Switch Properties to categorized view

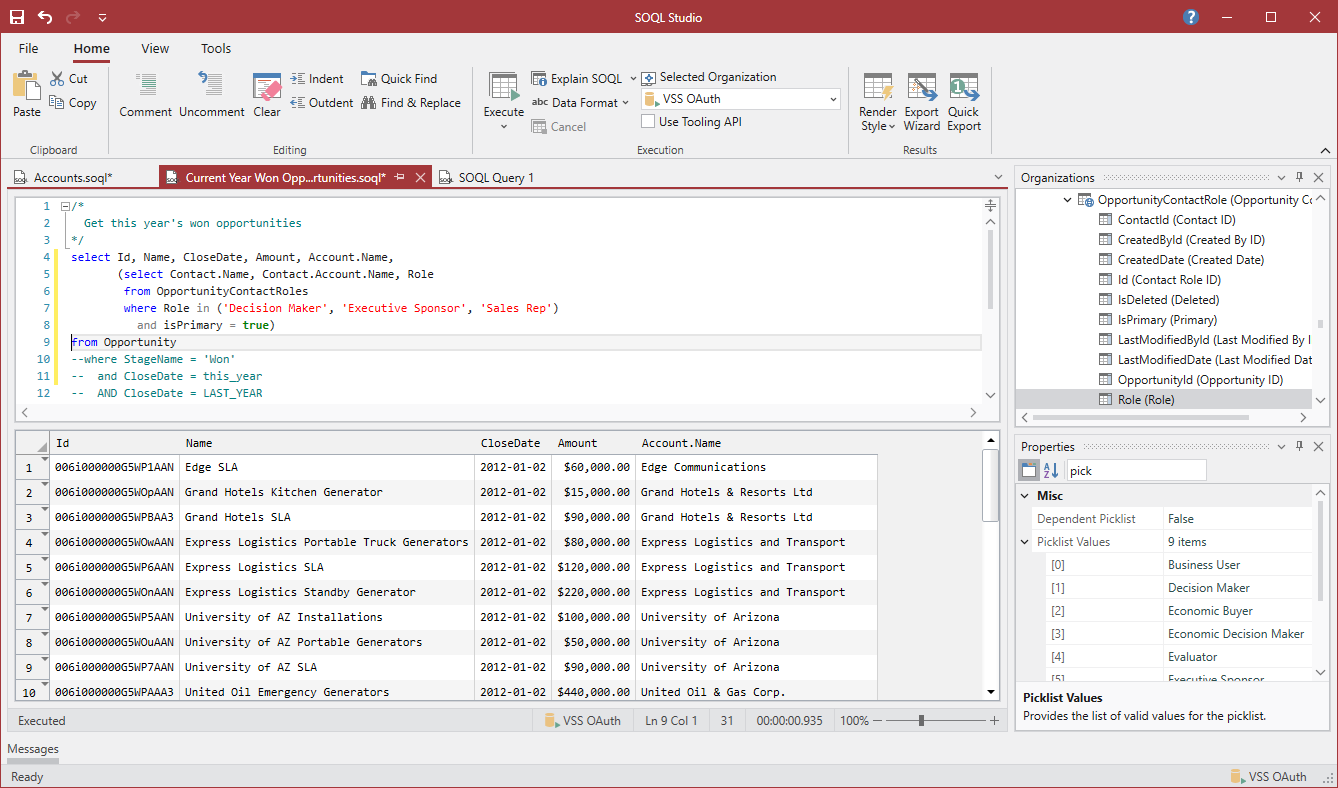[1029, 471]
